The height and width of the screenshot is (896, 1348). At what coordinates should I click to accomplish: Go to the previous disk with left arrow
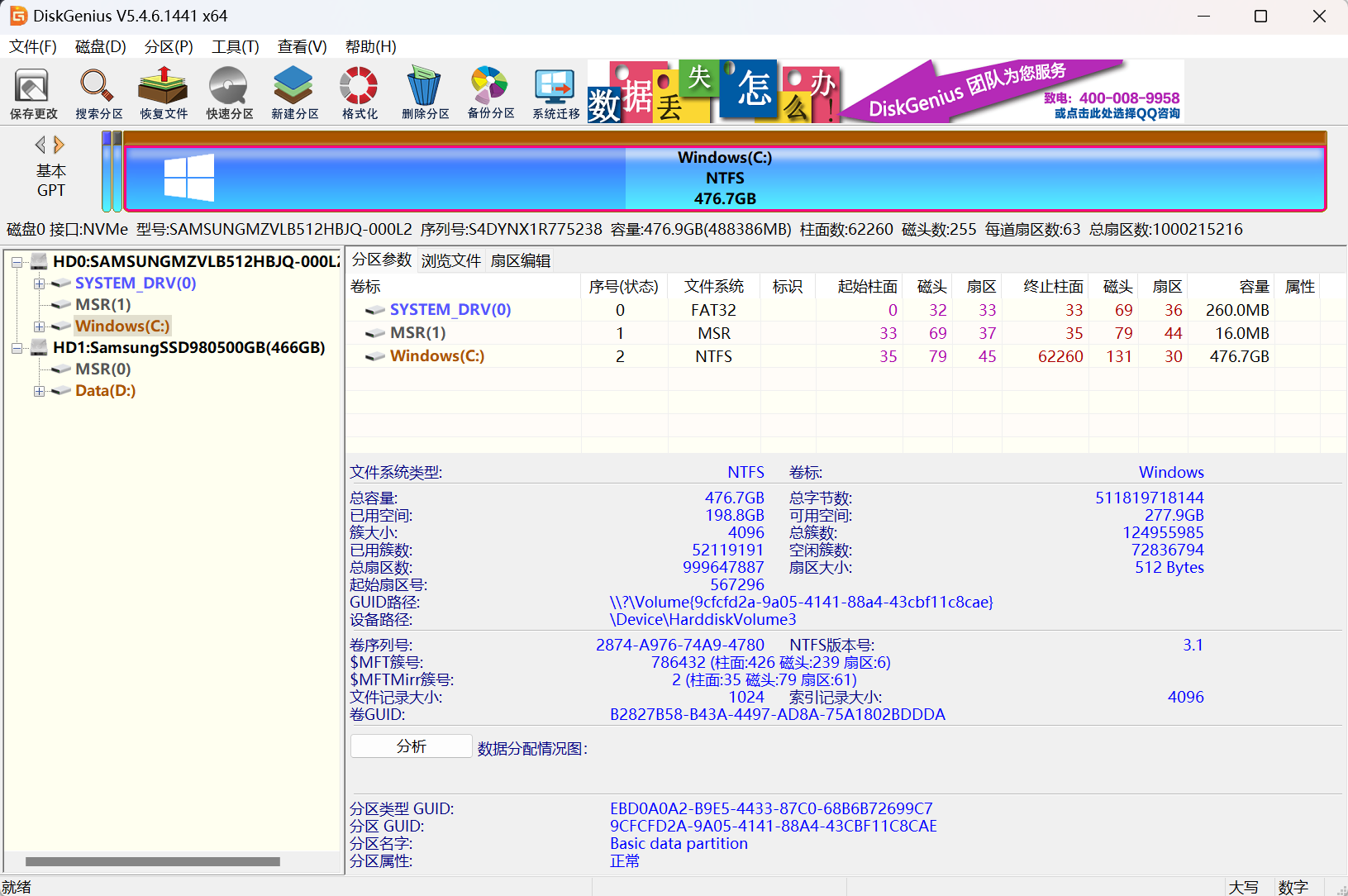[40, 145]
